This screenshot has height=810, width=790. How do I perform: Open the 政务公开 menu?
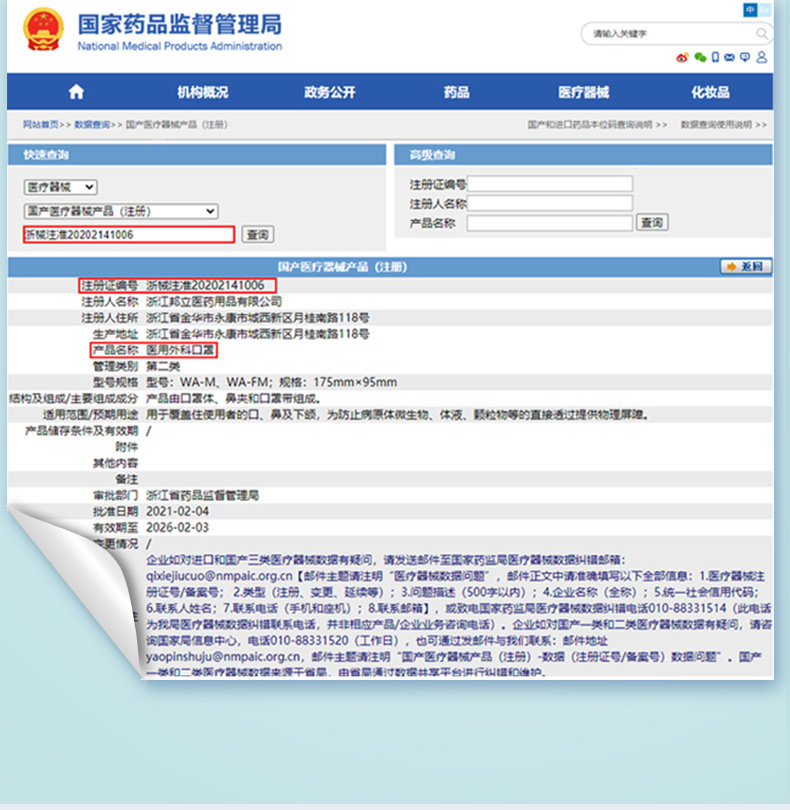[330, 92]
